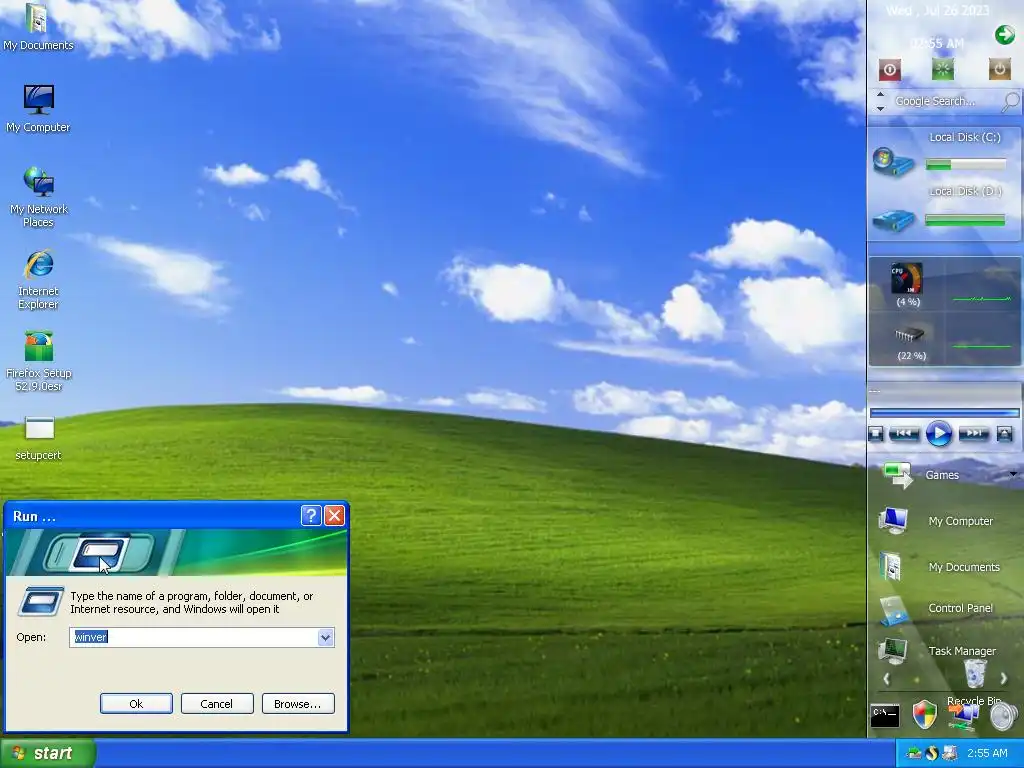Click the Run dialog help question-mark button

(x=311, y=516)
